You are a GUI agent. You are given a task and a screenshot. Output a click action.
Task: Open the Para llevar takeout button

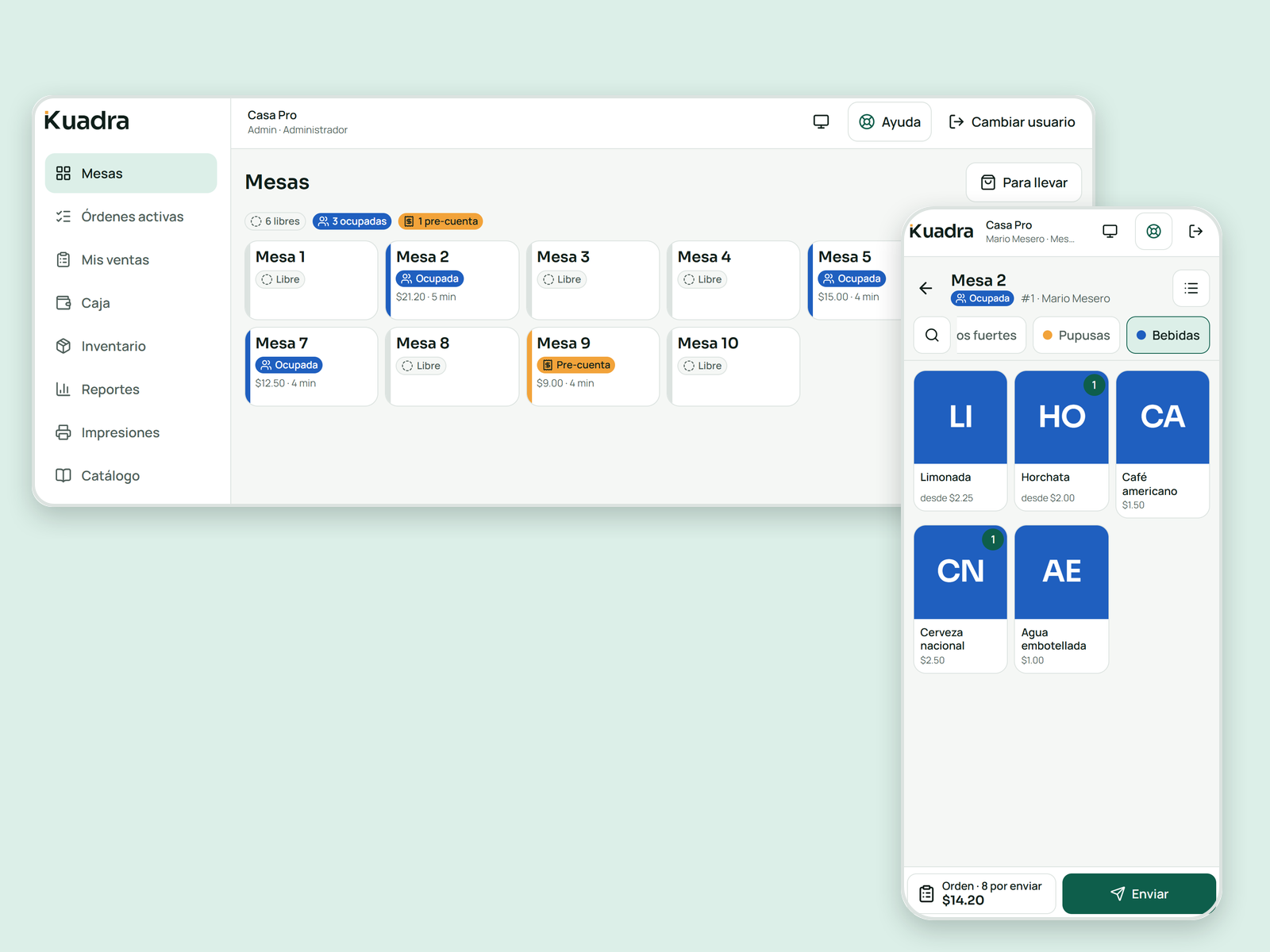click(x=1024, y=182)
